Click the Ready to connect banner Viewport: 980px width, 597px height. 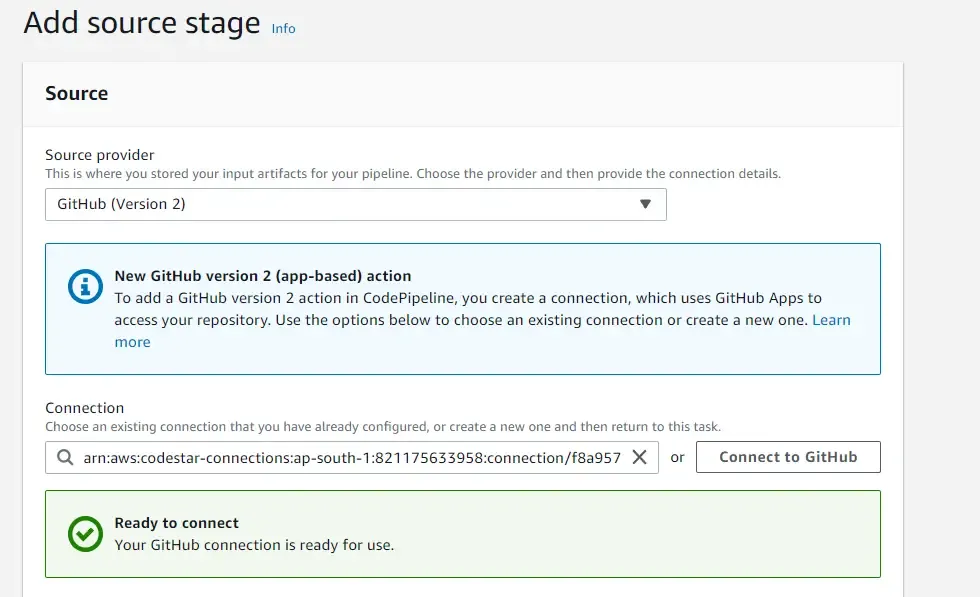[462, 533]
